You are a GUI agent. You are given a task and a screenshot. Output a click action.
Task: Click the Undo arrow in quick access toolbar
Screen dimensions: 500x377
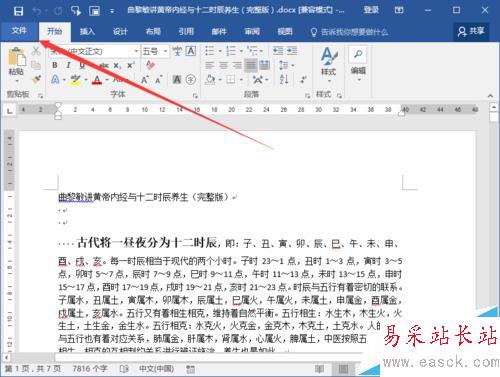point(36,11)
